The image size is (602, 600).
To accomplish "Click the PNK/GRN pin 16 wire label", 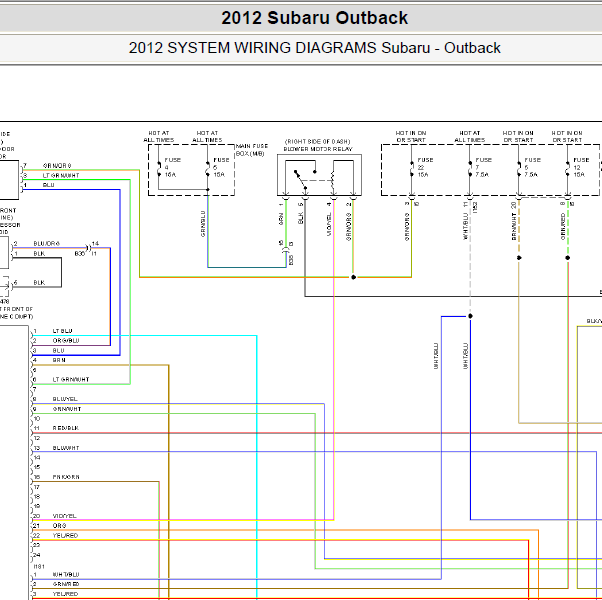I will (x=66, y=477).
